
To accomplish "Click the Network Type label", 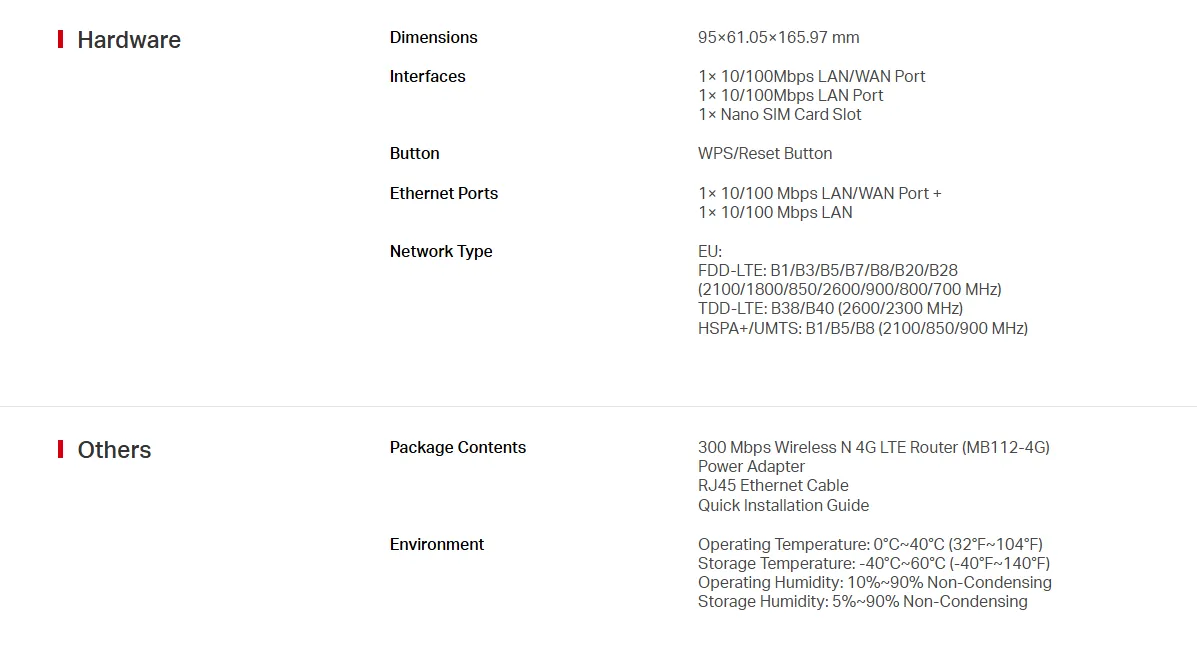I will pyautogui.click(x=440, y=252).
